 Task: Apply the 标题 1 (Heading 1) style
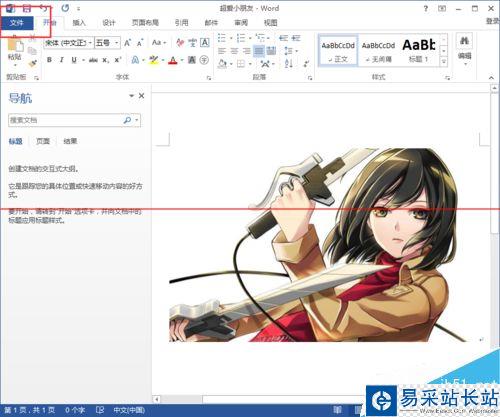point(419,51)
